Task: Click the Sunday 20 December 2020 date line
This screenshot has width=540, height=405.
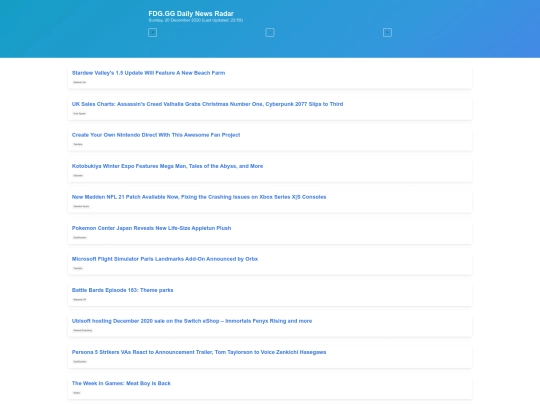Action: pyautogui.click(x=196, y=20)
